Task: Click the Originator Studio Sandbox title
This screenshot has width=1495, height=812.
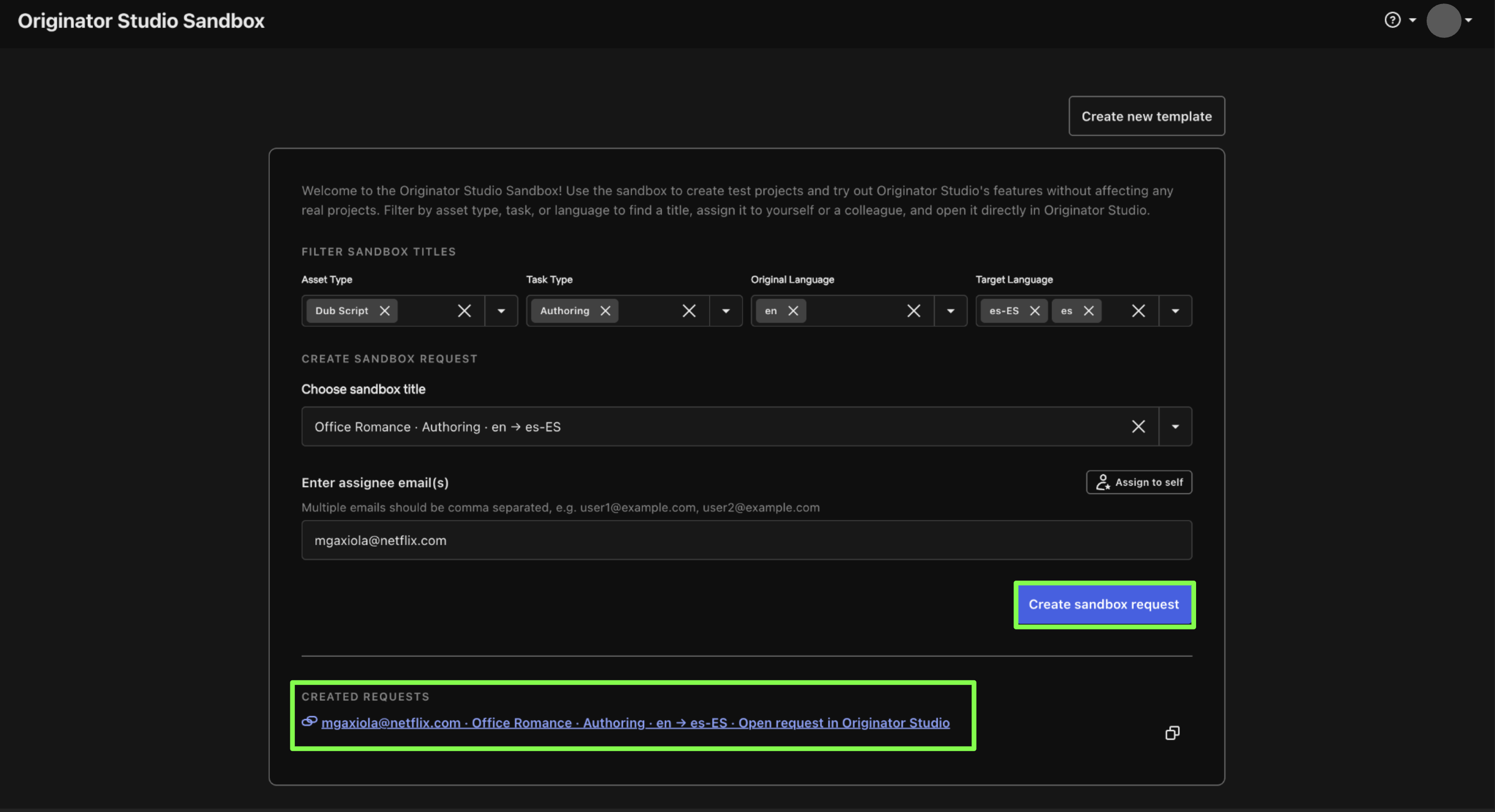Action: pyautogui.click(x=141, y=21)
